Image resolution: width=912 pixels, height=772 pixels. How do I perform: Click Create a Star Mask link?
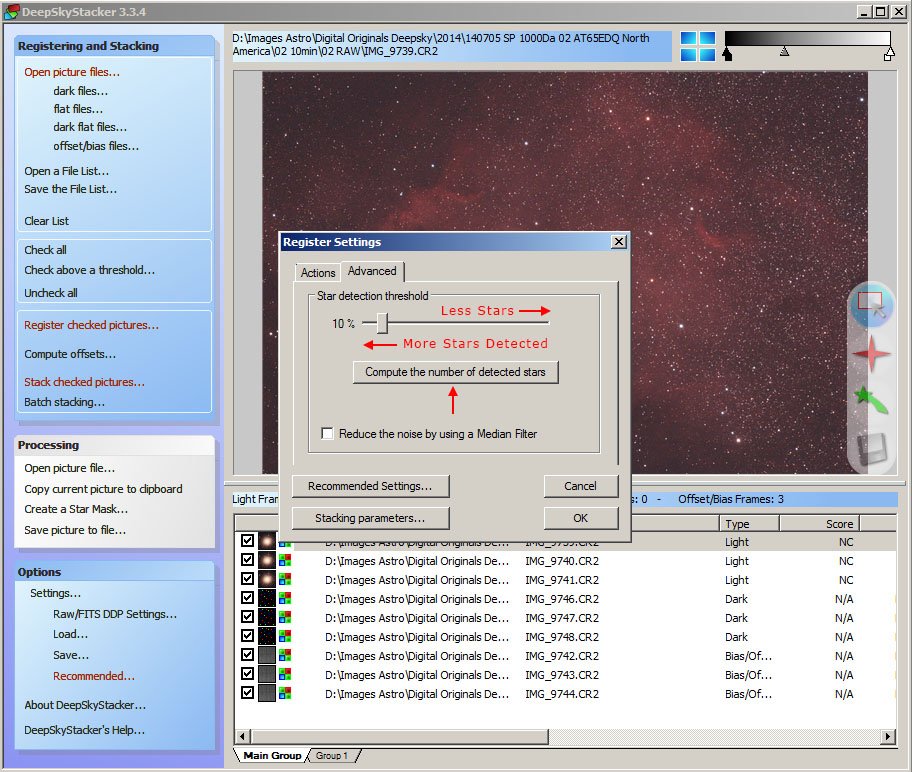pyautogui.click(x=76, y=509)
